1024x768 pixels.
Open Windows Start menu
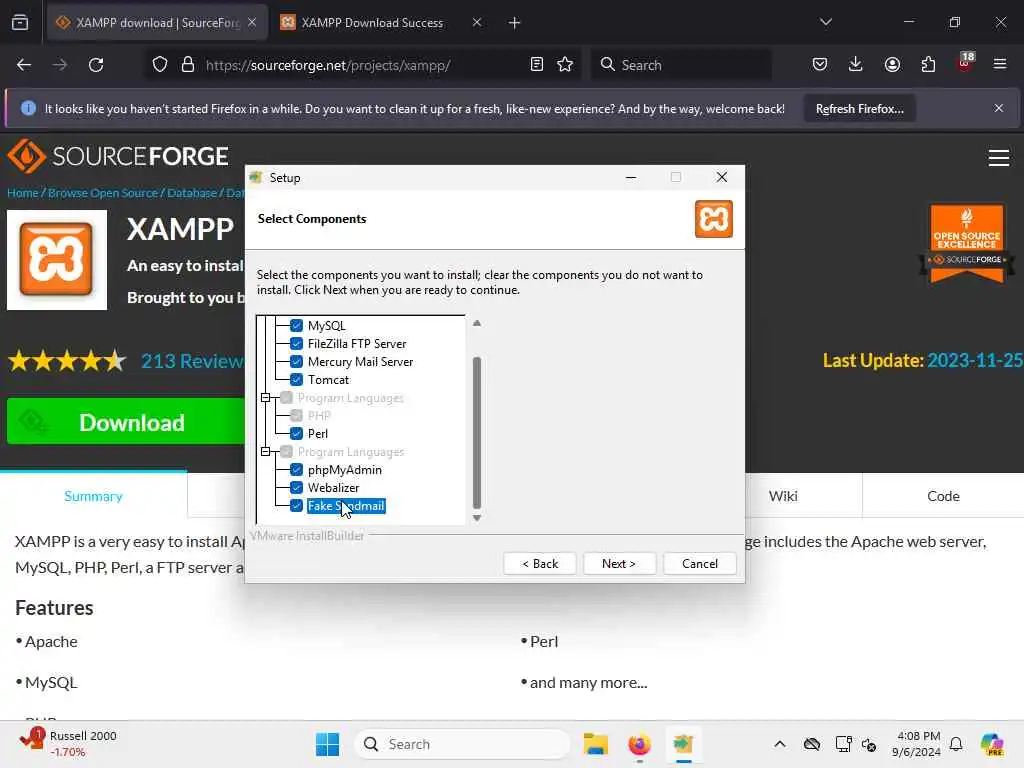pyautogui.click(x=327, y=744)
